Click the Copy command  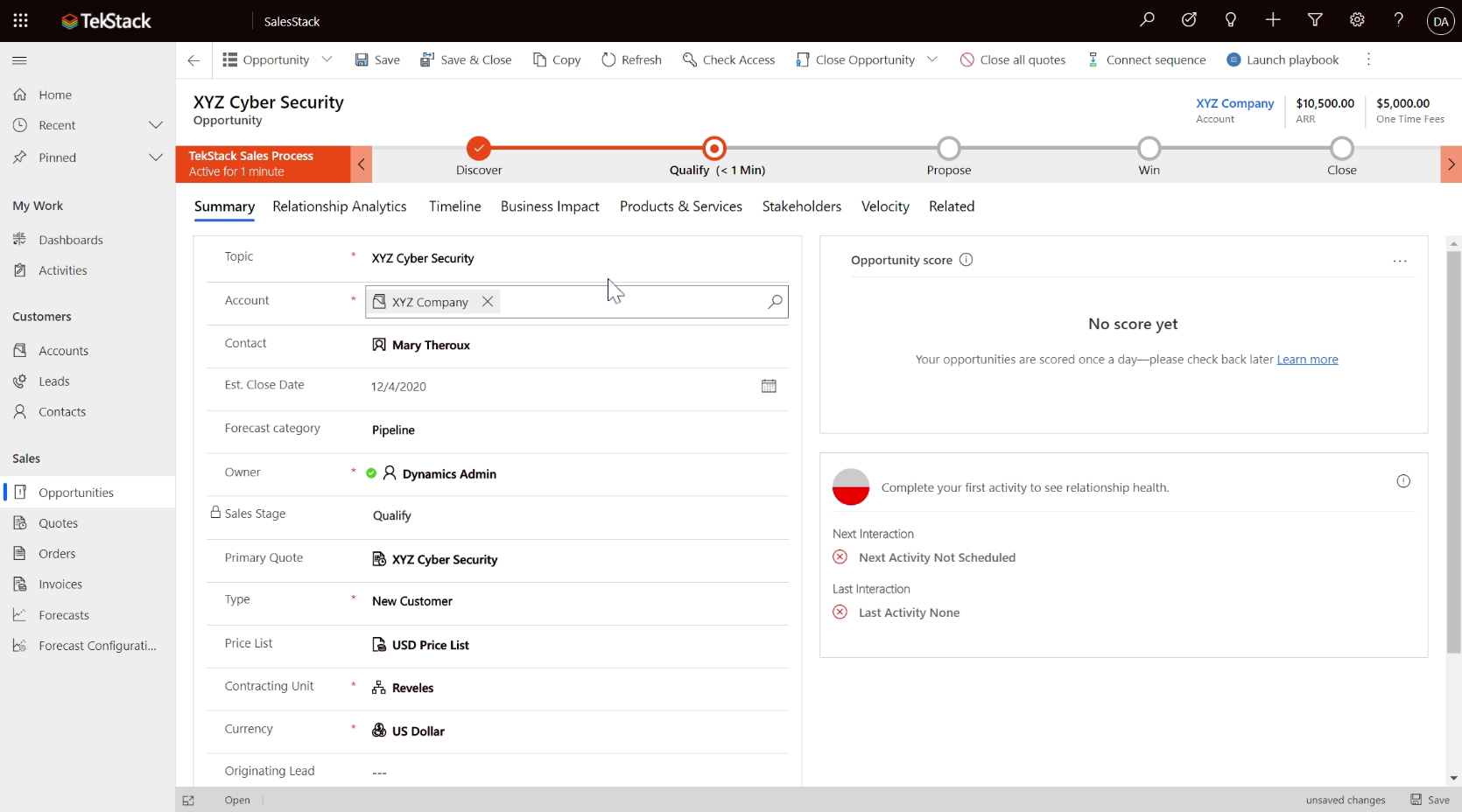[x=557, y=59]
